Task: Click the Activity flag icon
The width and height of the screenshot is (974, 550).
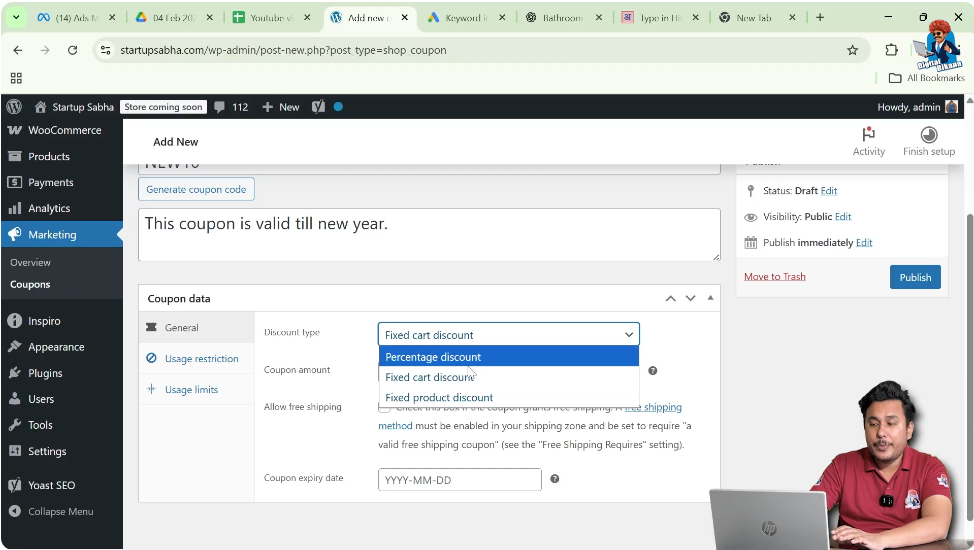Action: pyautogui.click(x=868, y=135)
